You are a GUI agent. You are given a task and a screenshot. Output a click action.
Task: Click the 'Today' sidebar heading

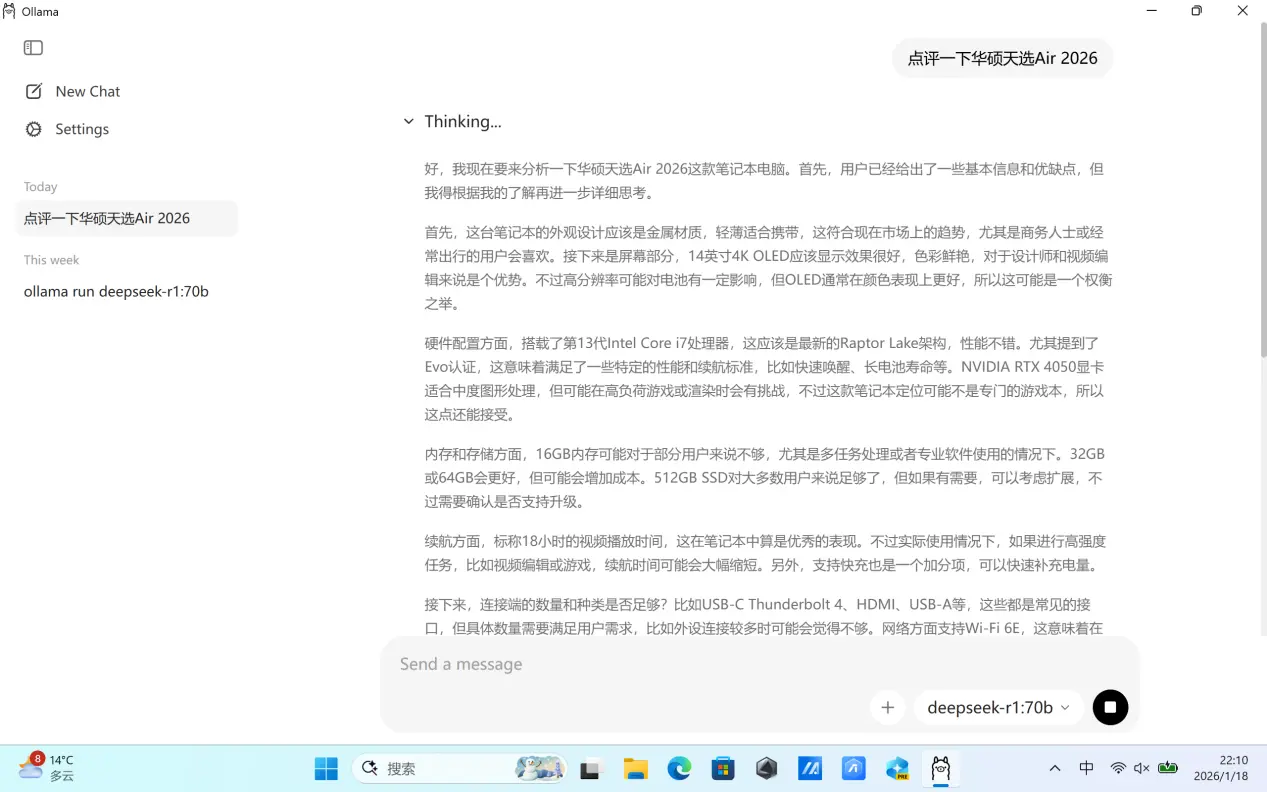click(41, 187)
